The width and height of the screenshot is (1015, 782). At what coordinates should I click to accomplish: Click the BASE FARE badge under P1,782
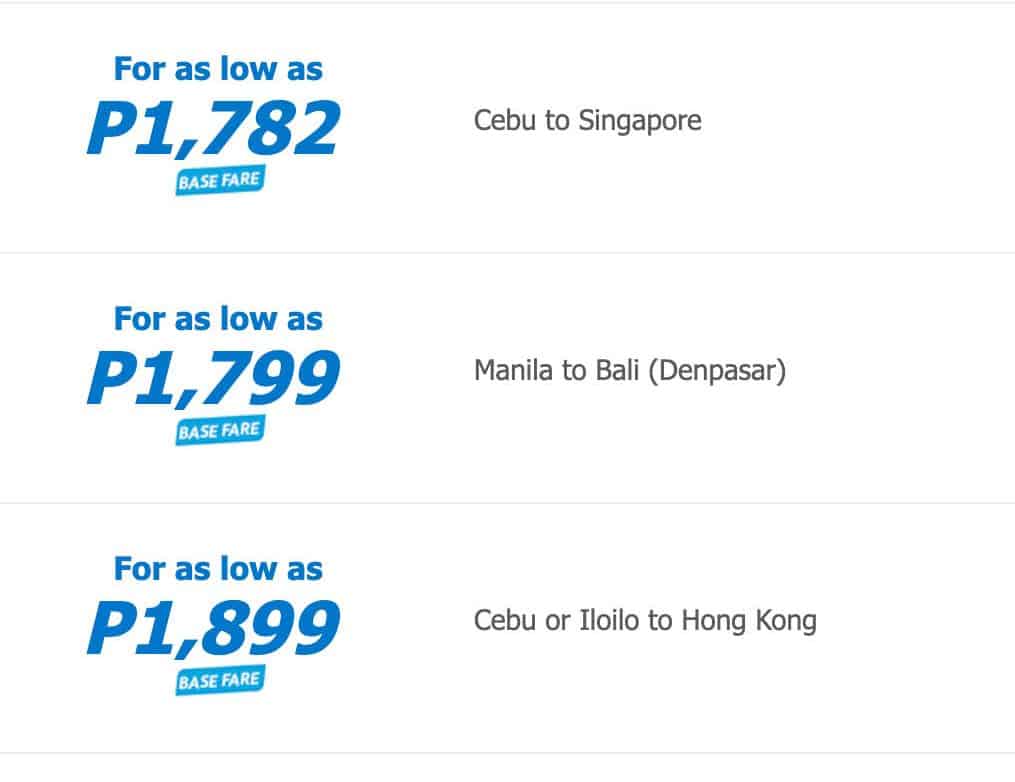click(x=219, y=182)
